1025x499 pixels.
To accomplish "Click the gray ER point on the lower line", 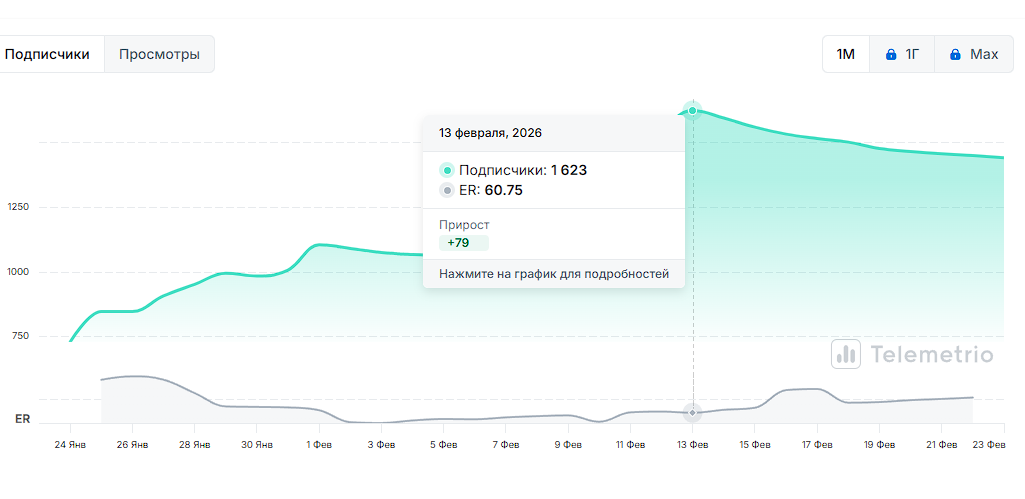I will point(692,412).
